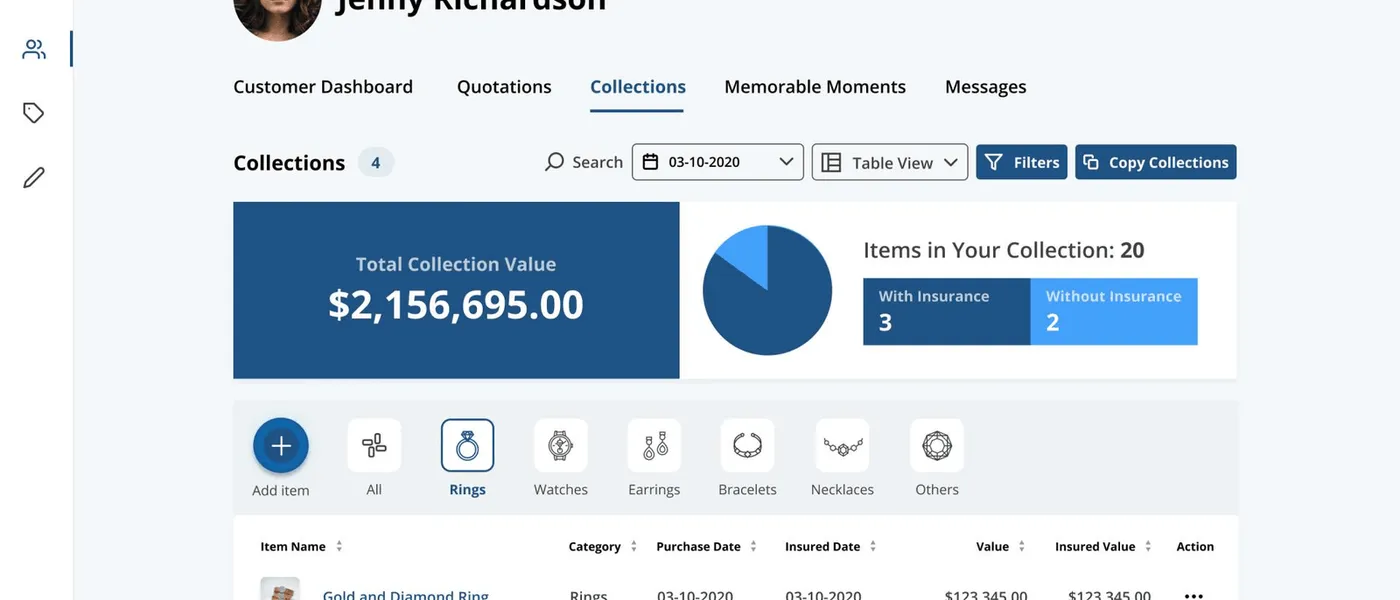The width and height of the screenshot is (1400, 600).
Task: Sort by Category column arrows
Action: click(634, 546)
